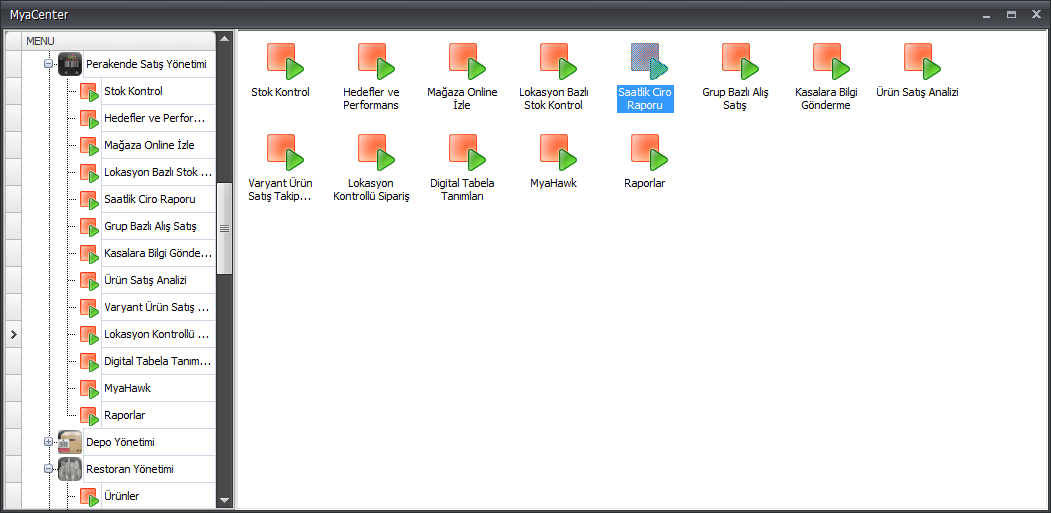Open highlighted Saatlik Ciro Raporu large icon
This screenshot has width=1051, height=513.
650,61
